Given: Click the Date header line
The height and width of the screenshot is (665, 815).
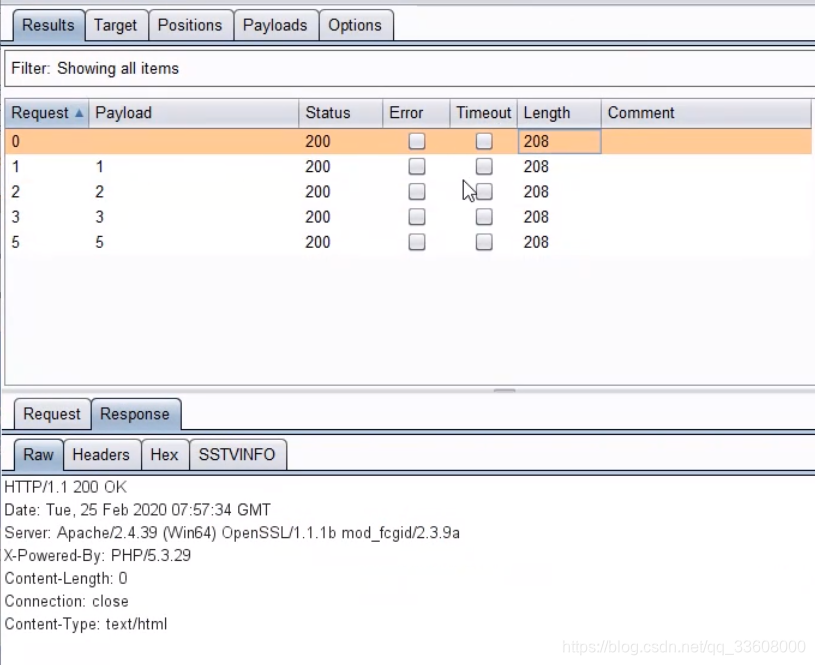Looking at the screenshot, I should 138,510.
